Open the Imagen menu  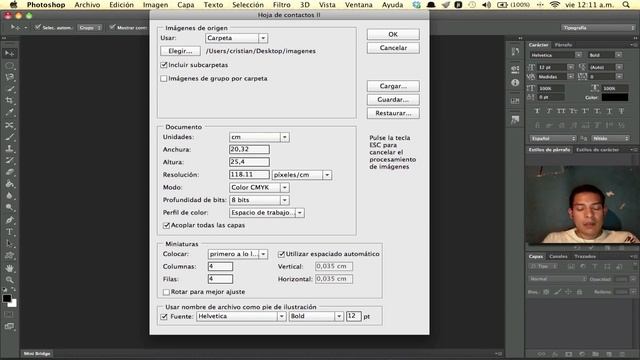(x=155, y=5)
